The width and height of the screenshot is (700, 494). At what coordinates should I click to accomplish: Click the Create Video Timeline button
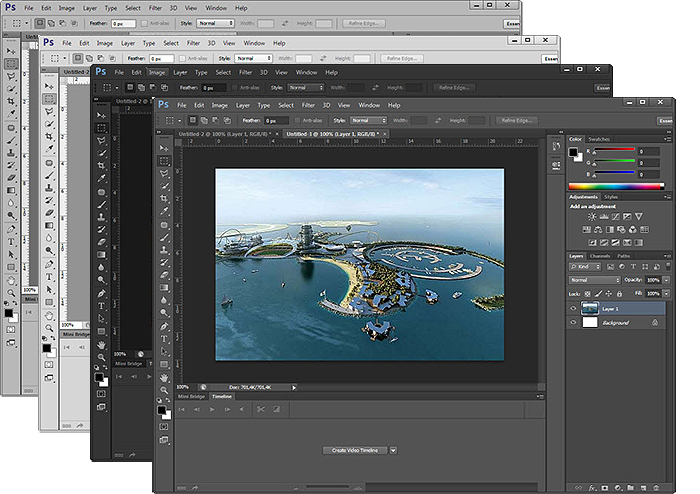click(x=354, y=450)
